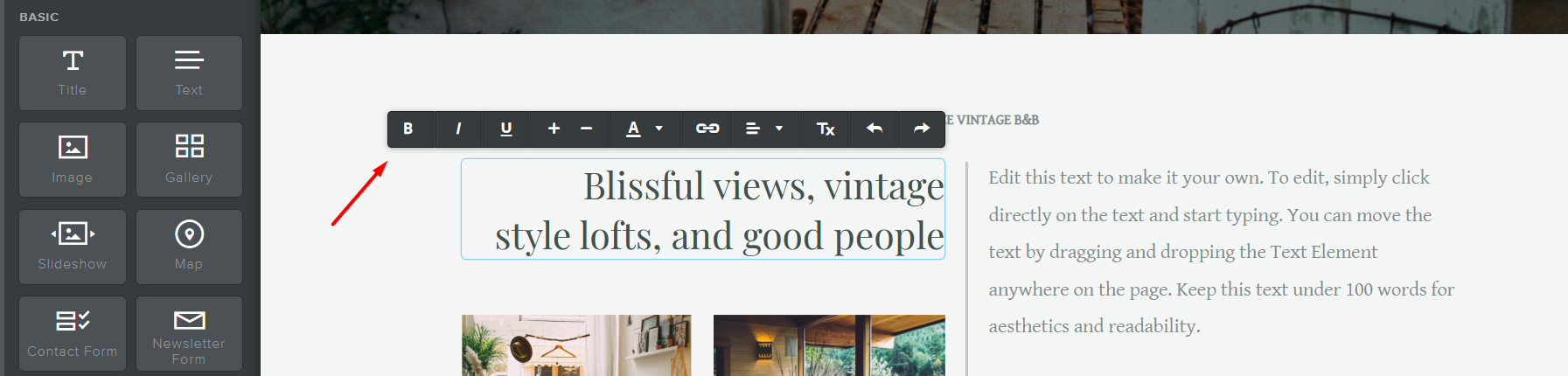Insert a link with chain icon
This screenshot has width=1568, height=376.
[x=707, y=129]
